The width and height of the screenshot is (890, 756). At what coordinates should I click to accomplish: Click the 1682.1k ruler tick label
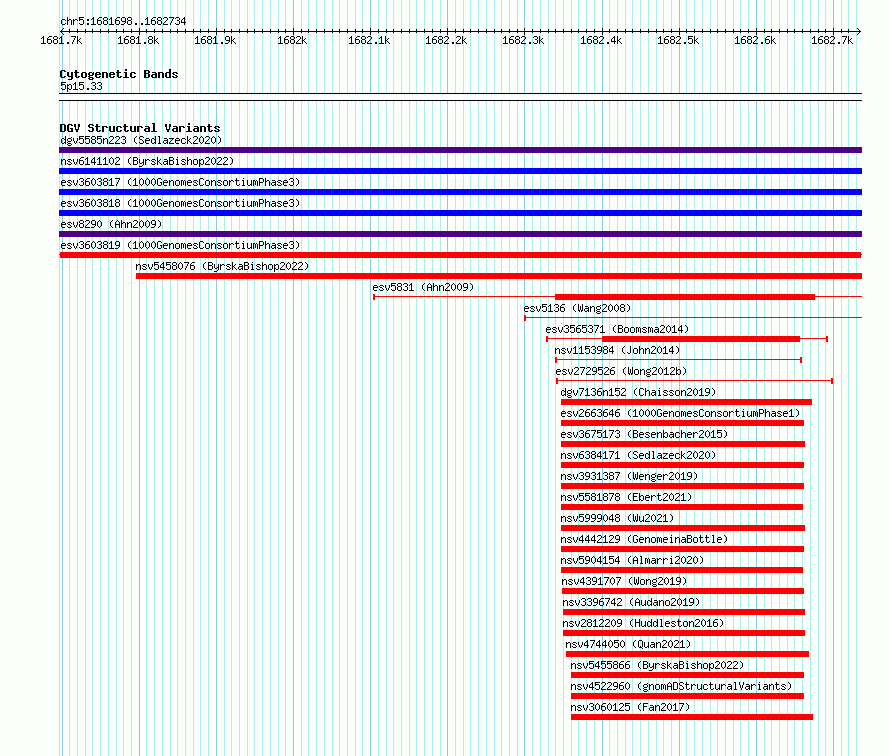369,40
